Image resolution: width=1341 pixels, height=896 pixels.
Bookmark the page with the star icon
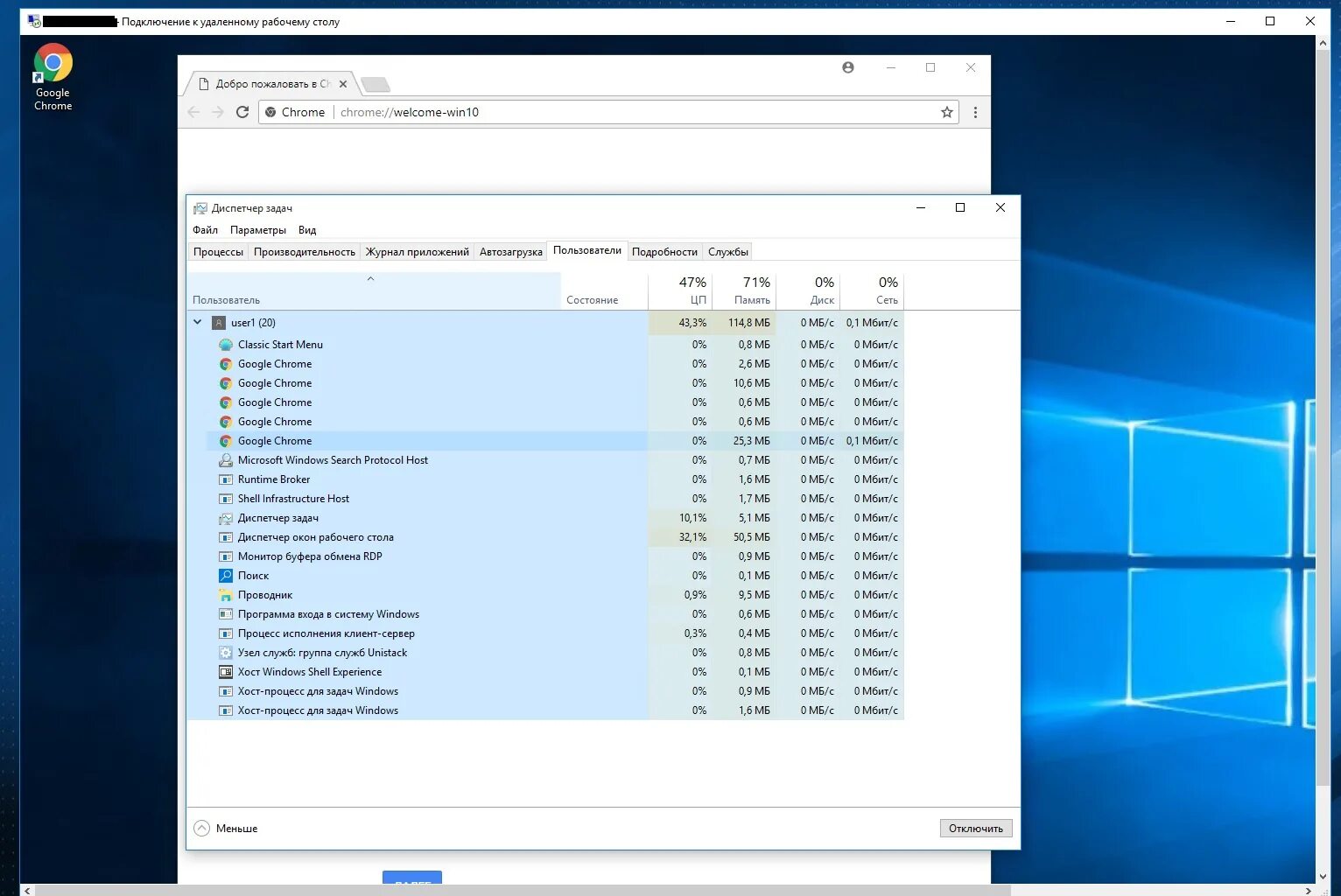pyautogui.click(x=946, y=112)
